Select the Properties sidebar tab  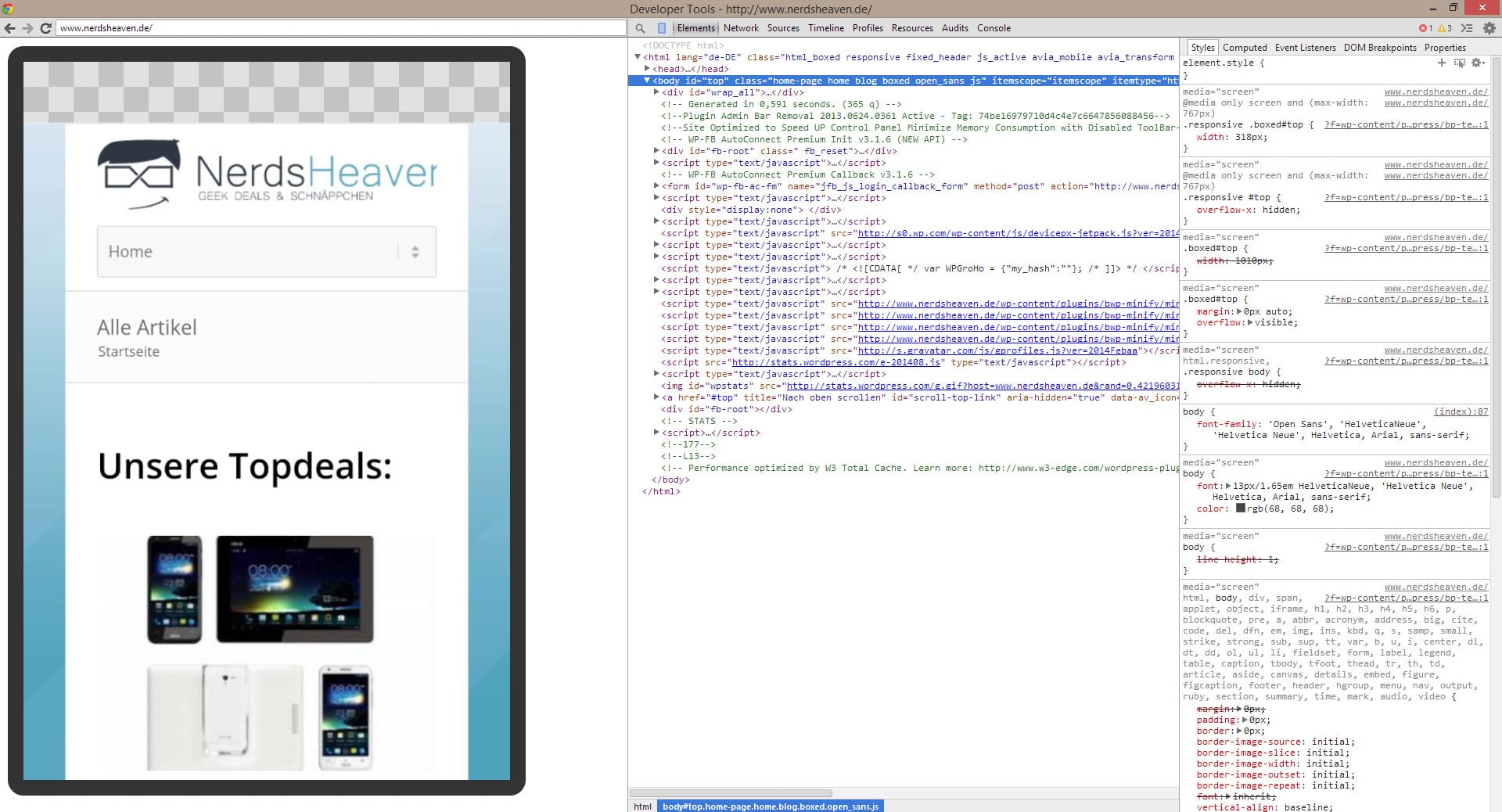pos(1445,48)
